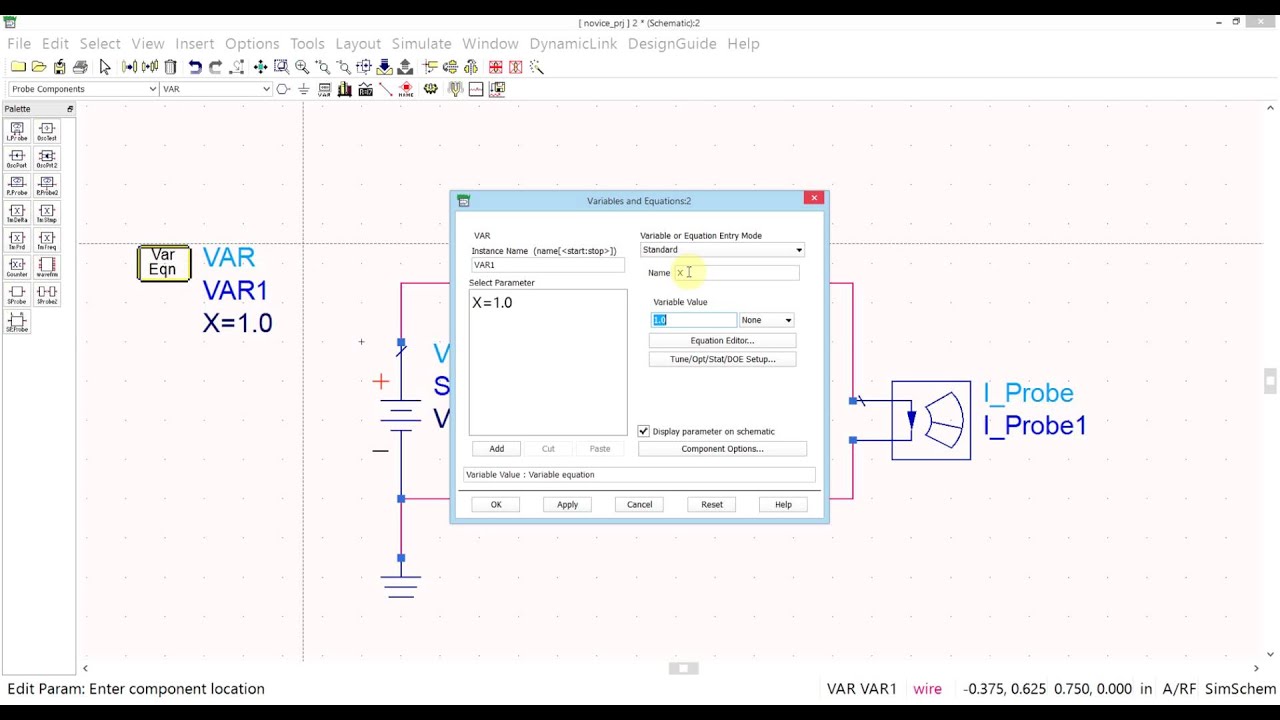The height and width of the screenshot is (720, 1280).
Task: Open the Tools menu
Action: pyautogui.click(x=307, y=44)
